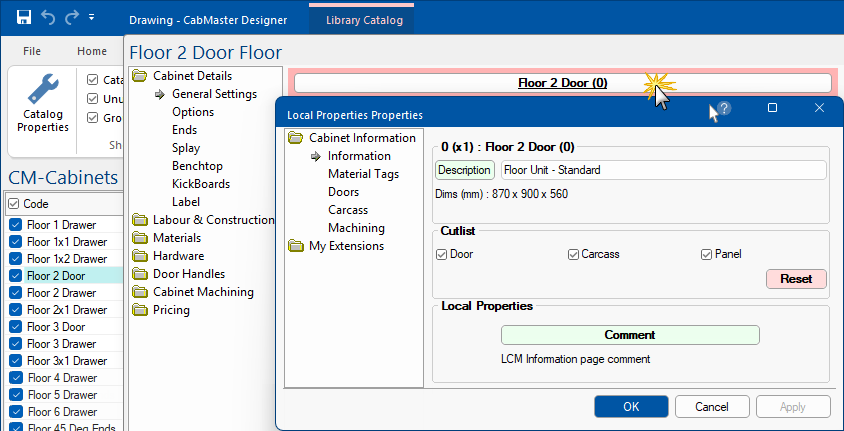The height and width of the screenshot is (431, 844).
Task: Open the Catalog Properties wrench icon
Action: 44,92
